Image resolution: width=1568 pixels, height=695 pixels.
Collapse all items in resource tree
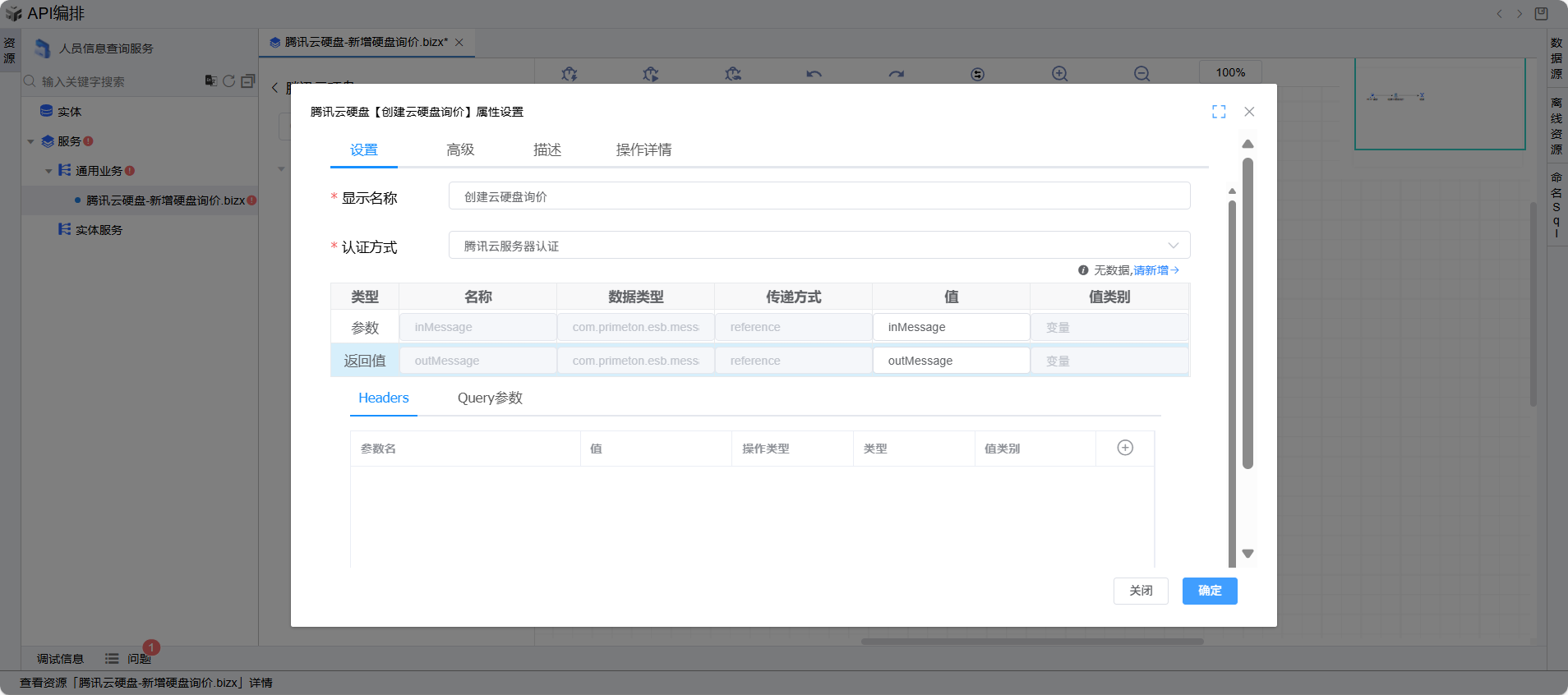click(247, 81)
